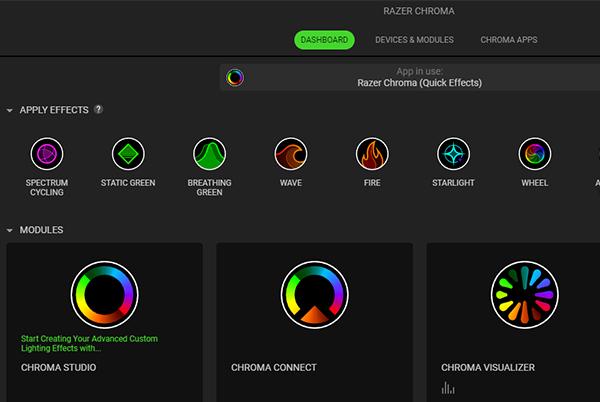Click the Start Creating Advanced Custom Lighting link
The height and width of the screenshot is (402, 600).
(89, 343)
